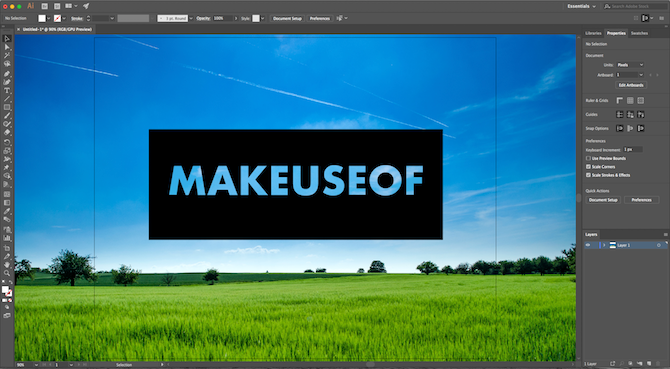The height and width of the screenshot is (369, 670).
Task: Click the Create New Layer icon
Action: click(648, 363)
